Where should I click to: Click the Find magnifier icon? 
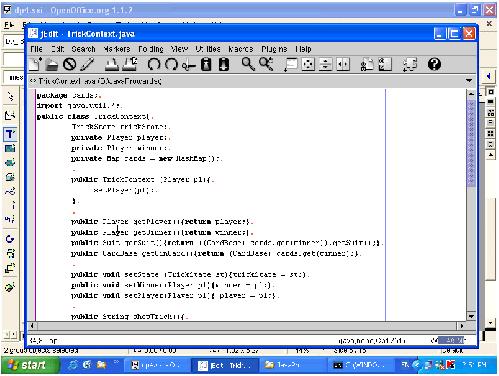pos(248,64)
